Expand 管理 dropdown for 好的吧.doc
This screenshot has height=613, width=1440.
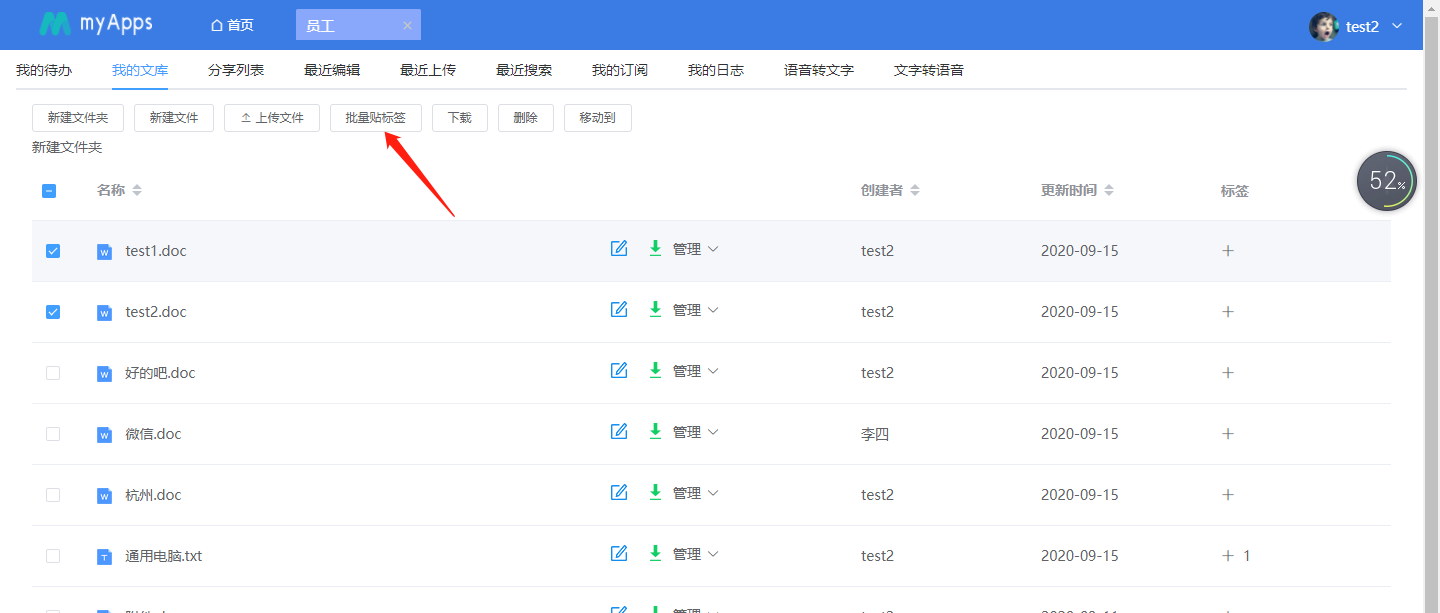tap(696, 372)
